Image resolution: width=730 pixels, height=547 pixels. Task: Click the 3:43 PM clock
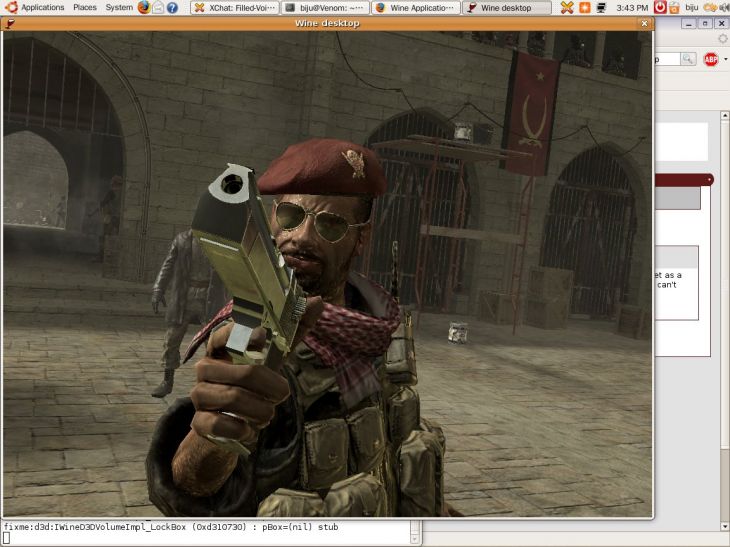(632, 7)
